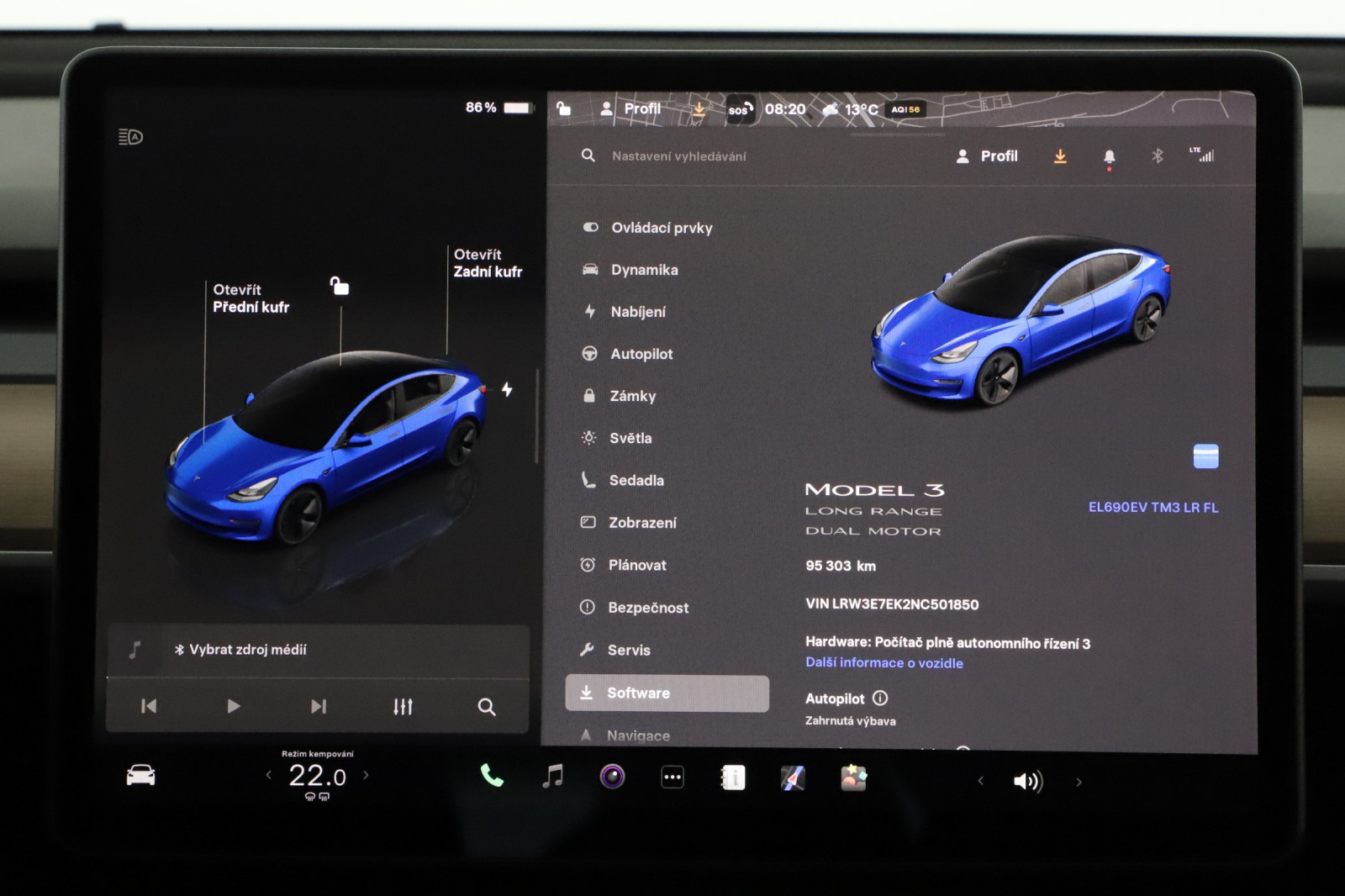Select the Software menu item

[x=667, y=693]
